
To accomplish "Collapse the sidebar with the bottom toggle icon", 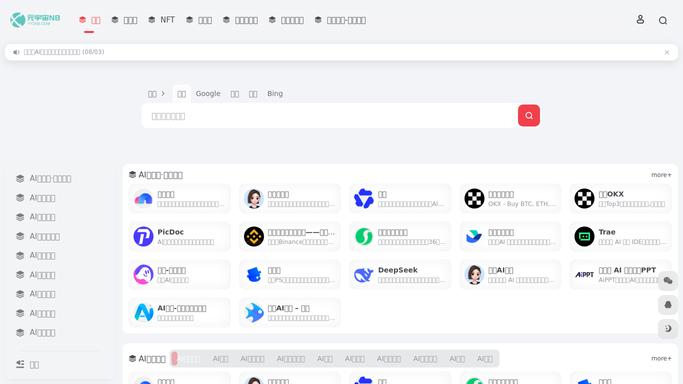I will click(20, 364).
